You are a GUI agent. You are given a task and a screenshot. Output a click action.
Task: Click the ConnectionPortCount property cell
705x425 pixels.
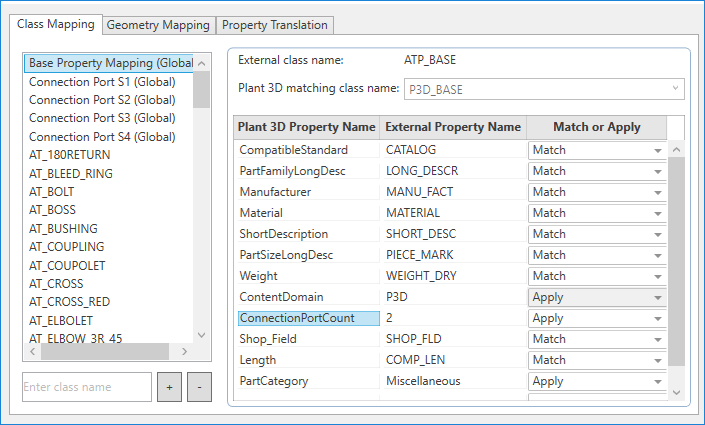coord(308,318)
